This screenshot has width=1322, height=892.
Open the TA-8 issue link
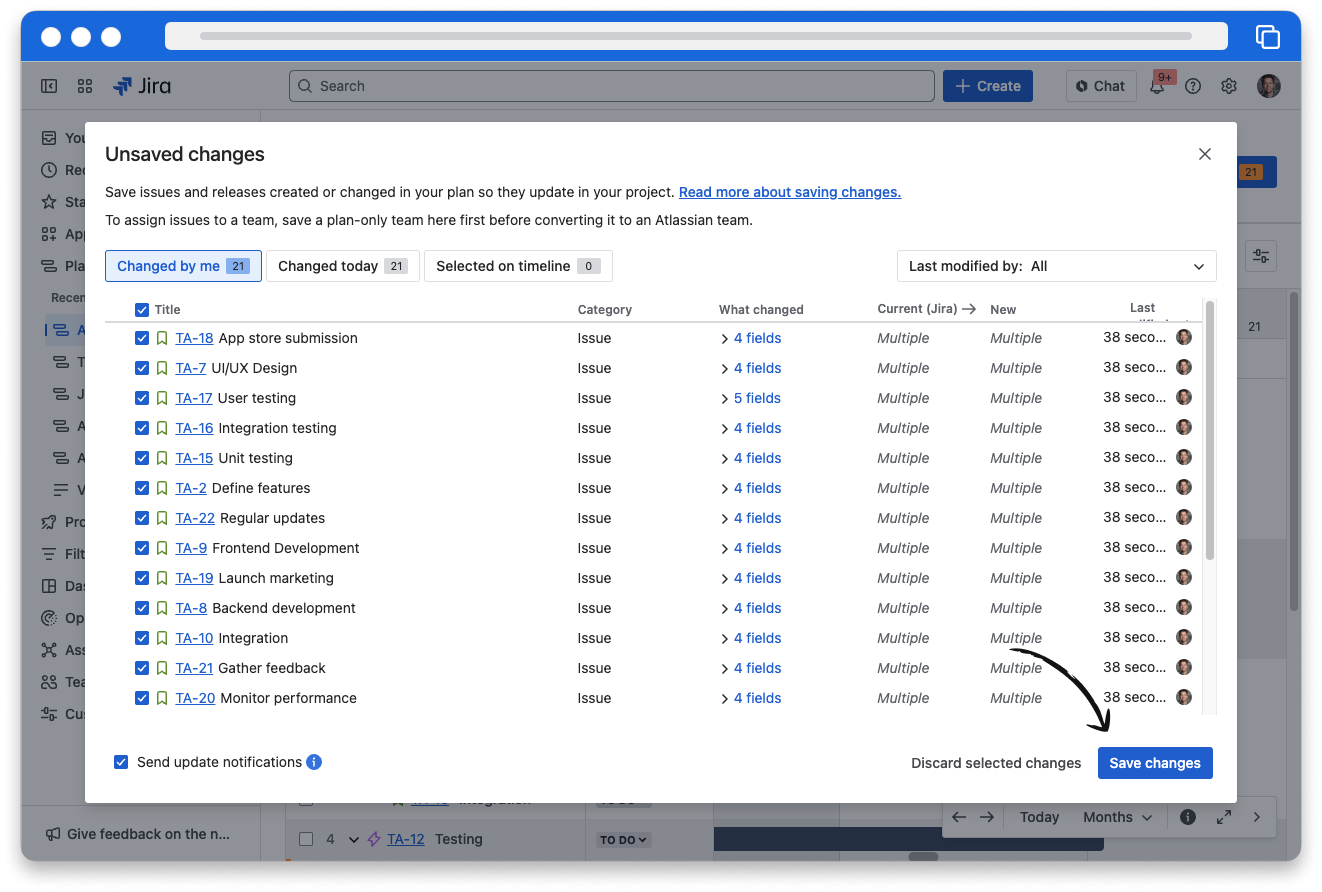click(x=191, y=608)
